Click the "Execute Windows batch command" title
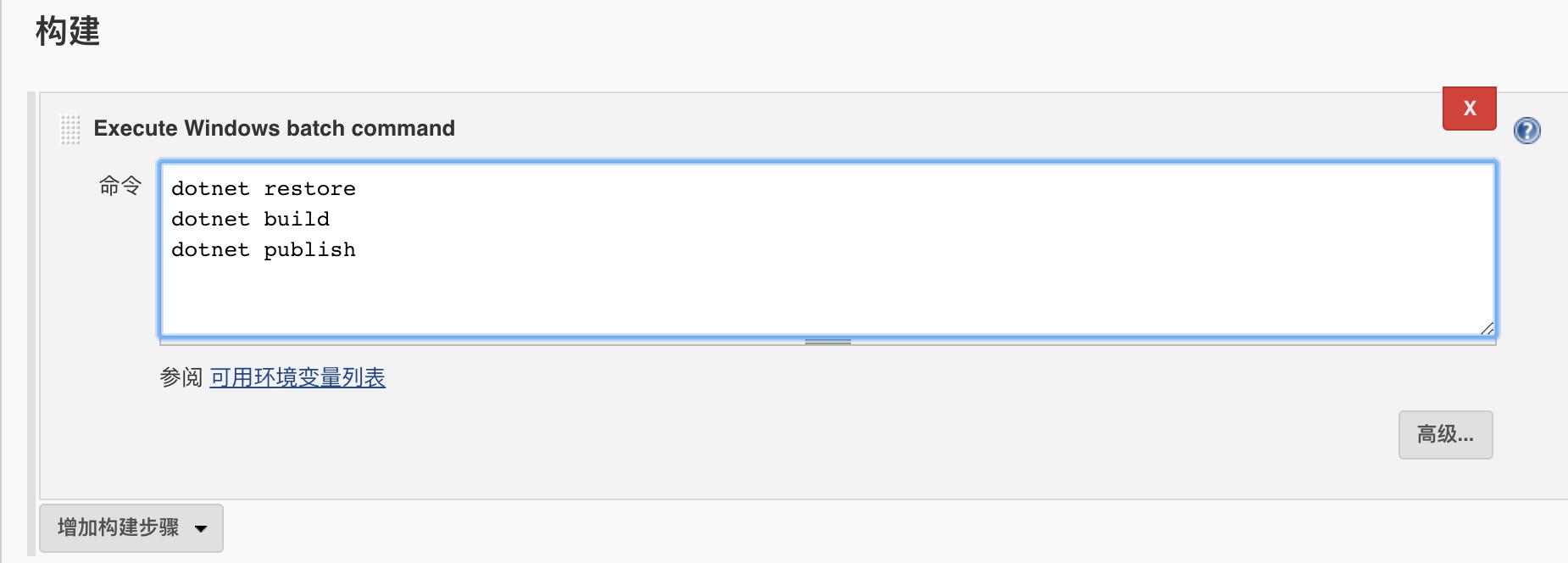Screen dimensions: 1568x563 point(274,128)
